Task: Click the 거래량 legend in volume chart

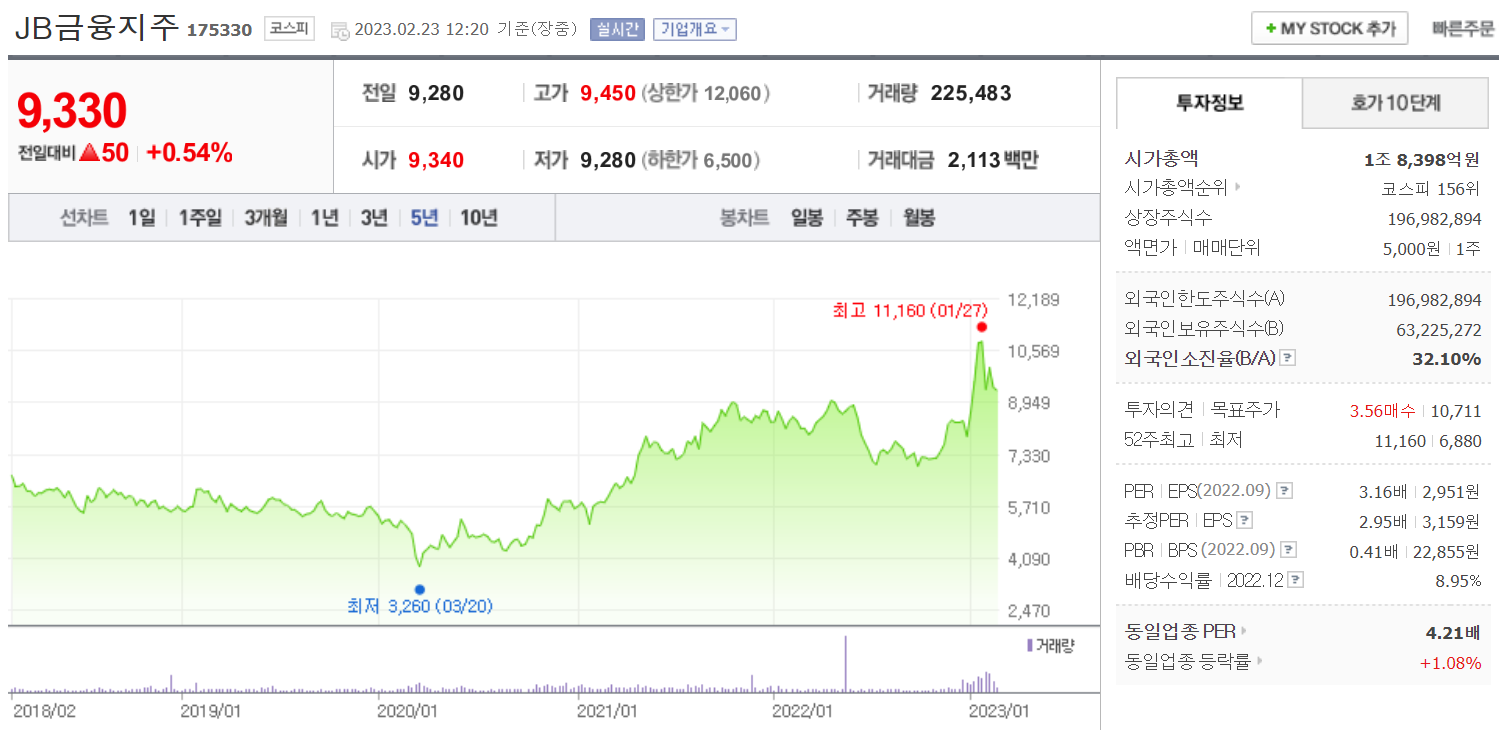Action: (x=1050, y=645)
